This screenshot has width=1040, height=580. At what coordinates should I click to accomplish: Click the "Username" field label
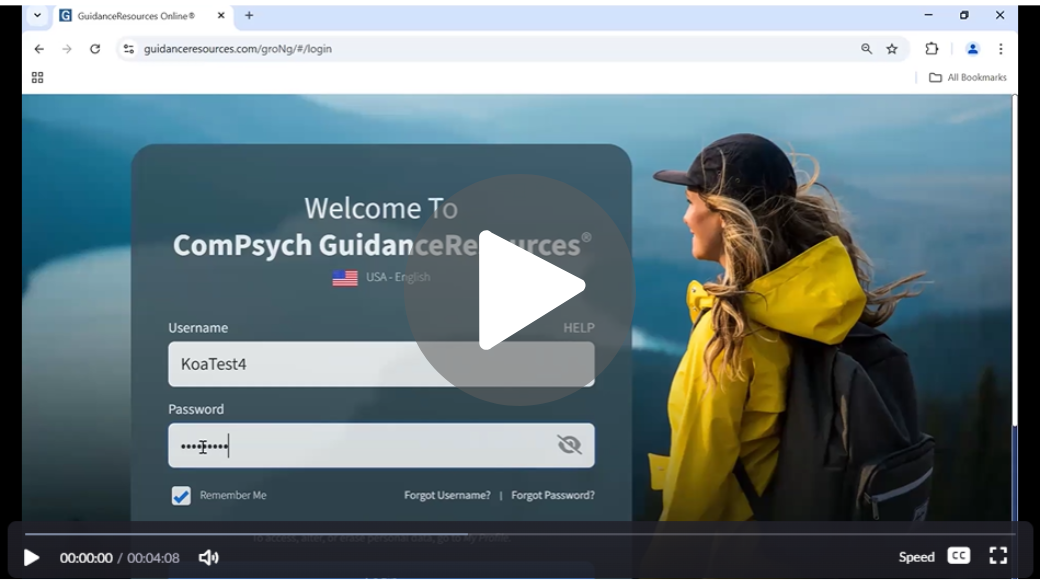[x=198, y=328]
